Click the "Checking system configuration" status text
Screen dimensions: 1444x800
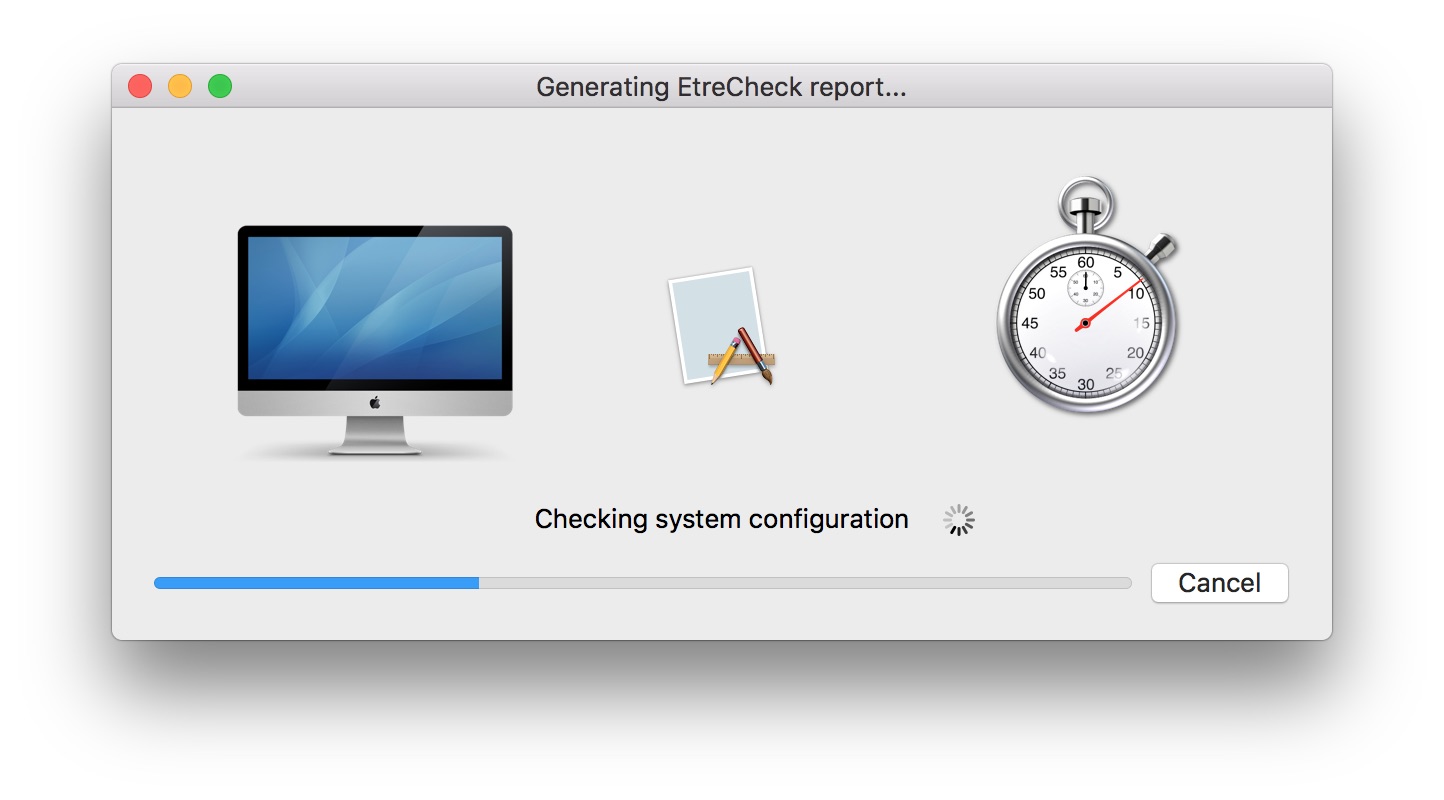(721, 519)
